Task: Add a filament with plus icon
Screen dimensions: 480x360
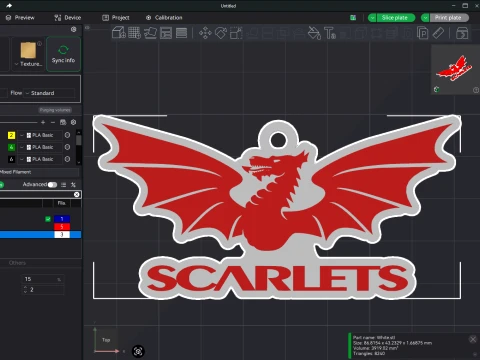Action: tap(43, 122)
